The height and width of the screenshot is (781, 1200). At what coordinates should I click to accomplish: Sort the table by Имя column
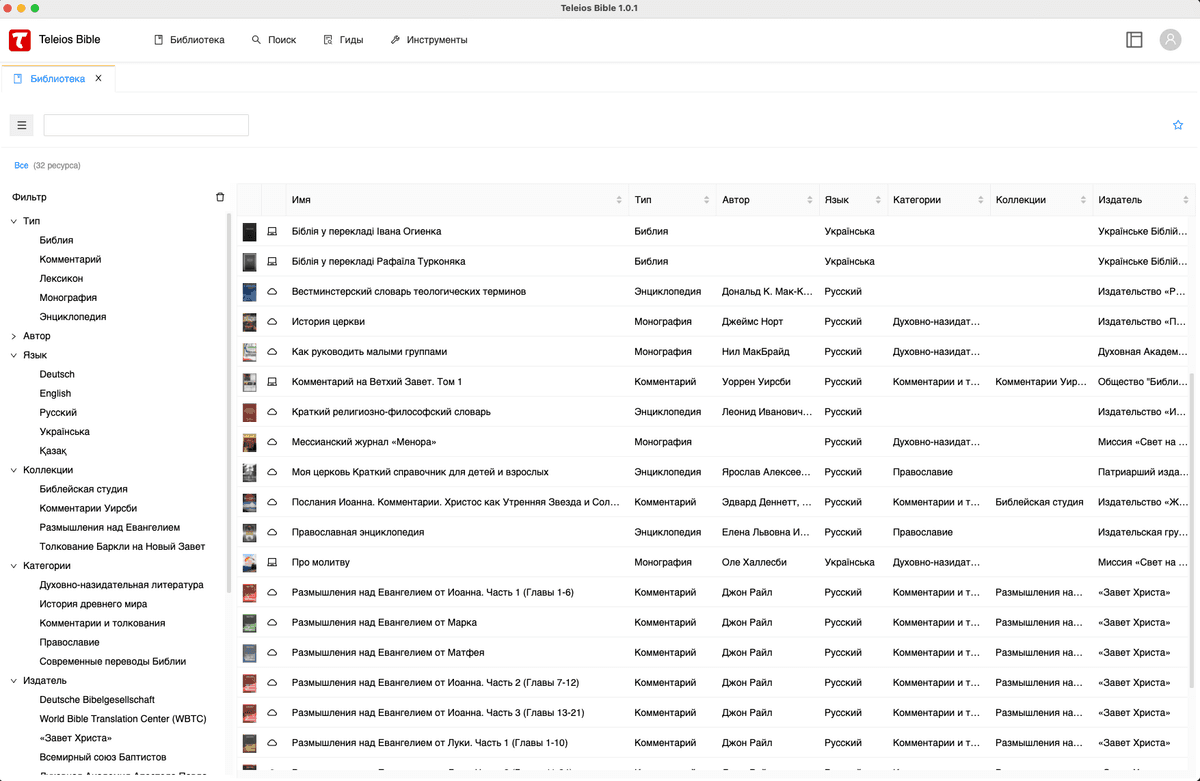(619, 200)
